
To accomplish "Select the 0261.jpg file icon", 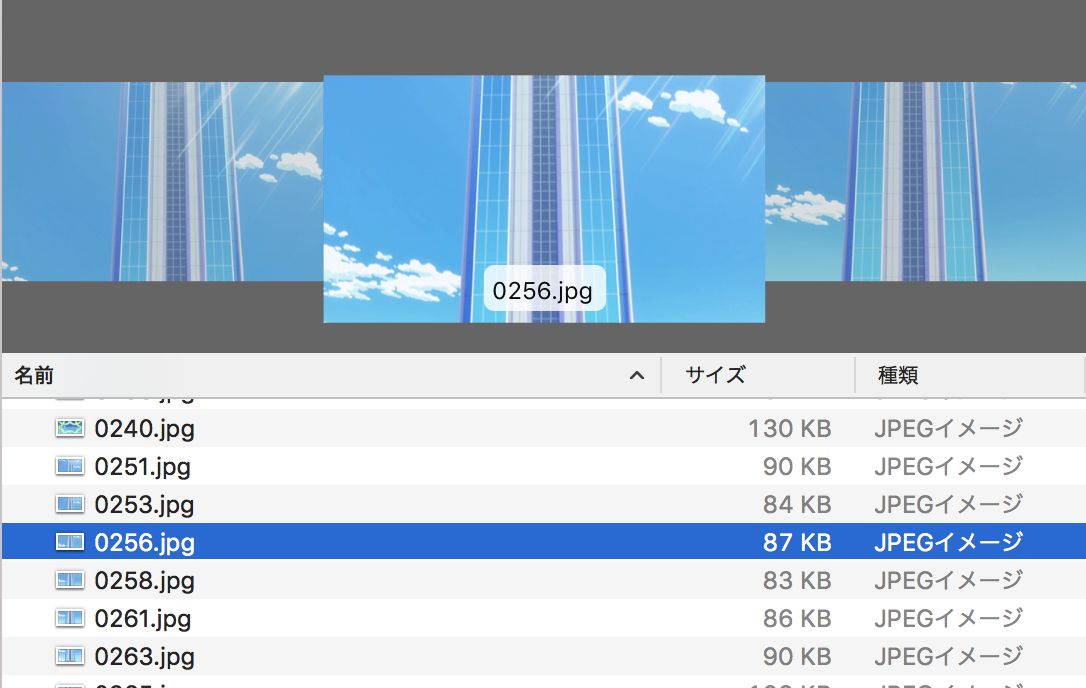I will pyautogui.click(x=69, y=619).
